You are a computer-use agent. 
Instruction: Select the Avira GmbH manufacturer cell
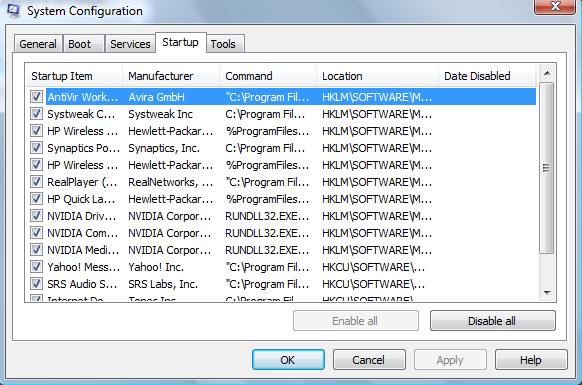point(157,97)
